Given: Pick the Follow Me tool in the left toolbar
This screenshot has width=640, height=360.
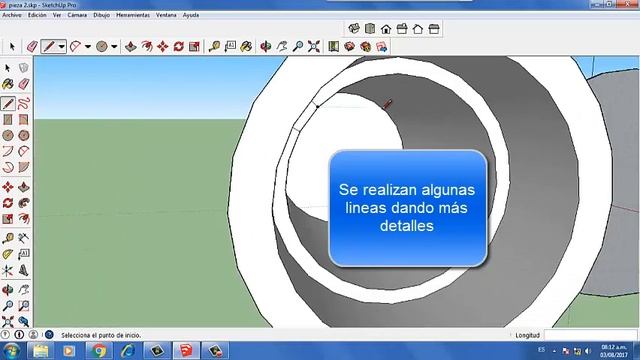Looking at the screenshot, I should 24,203.
